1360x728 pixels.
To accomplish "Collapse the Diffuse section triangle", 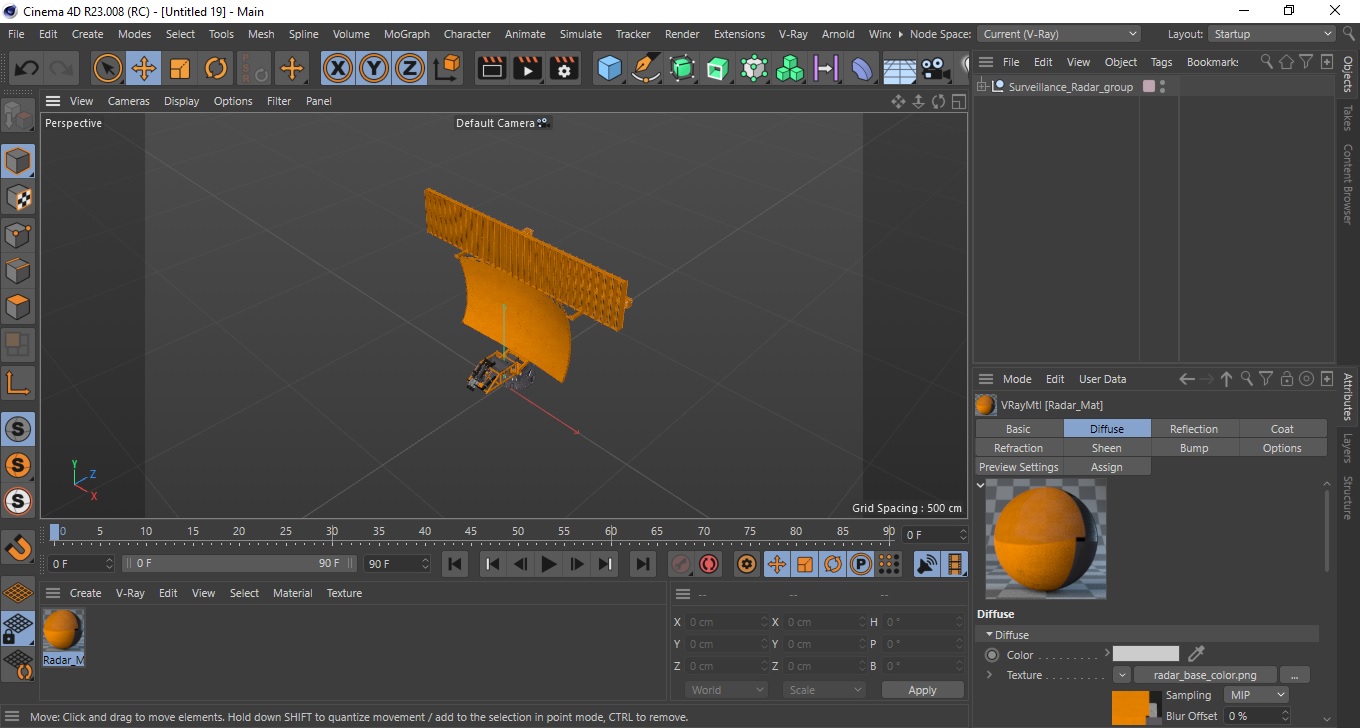I will click(x=990, y=634).
